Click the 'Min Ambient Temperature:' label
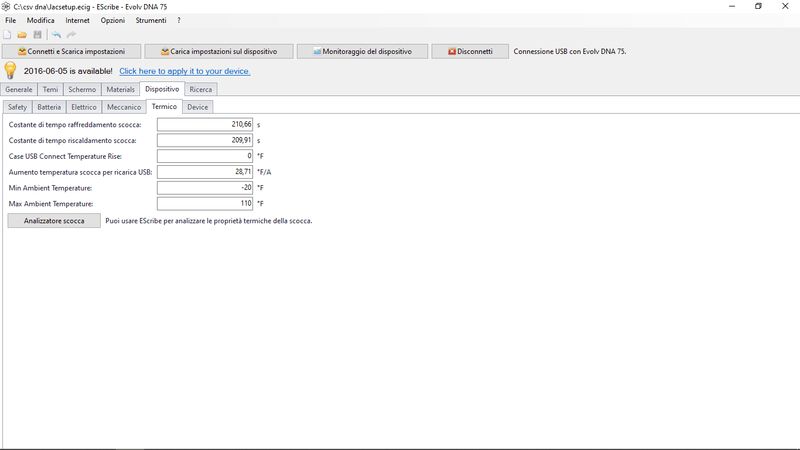This screenshot has height=450, width=800. 51,188
